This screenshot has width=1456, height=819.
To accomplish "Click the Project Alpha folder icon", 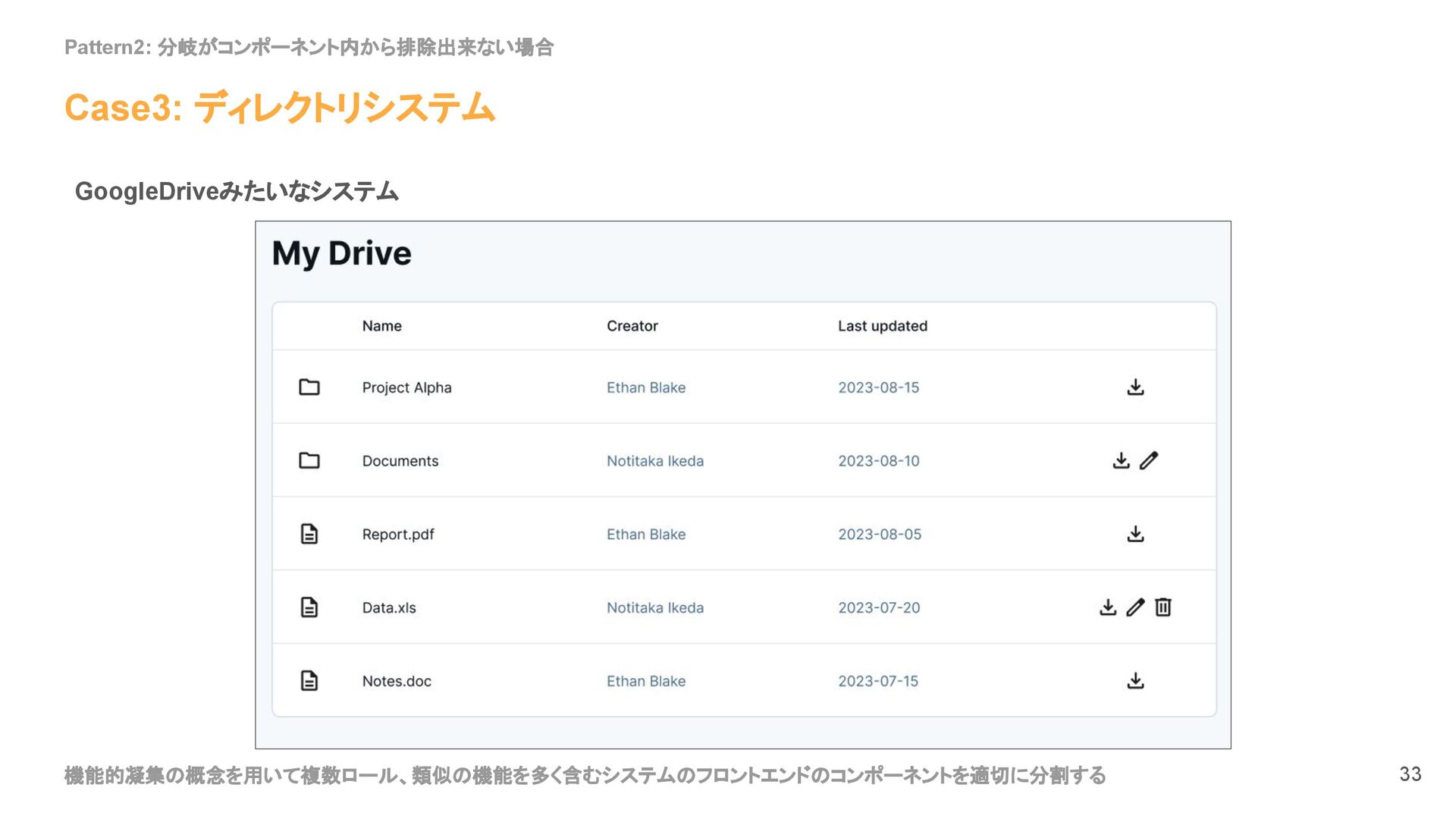I will coord(309,388).
